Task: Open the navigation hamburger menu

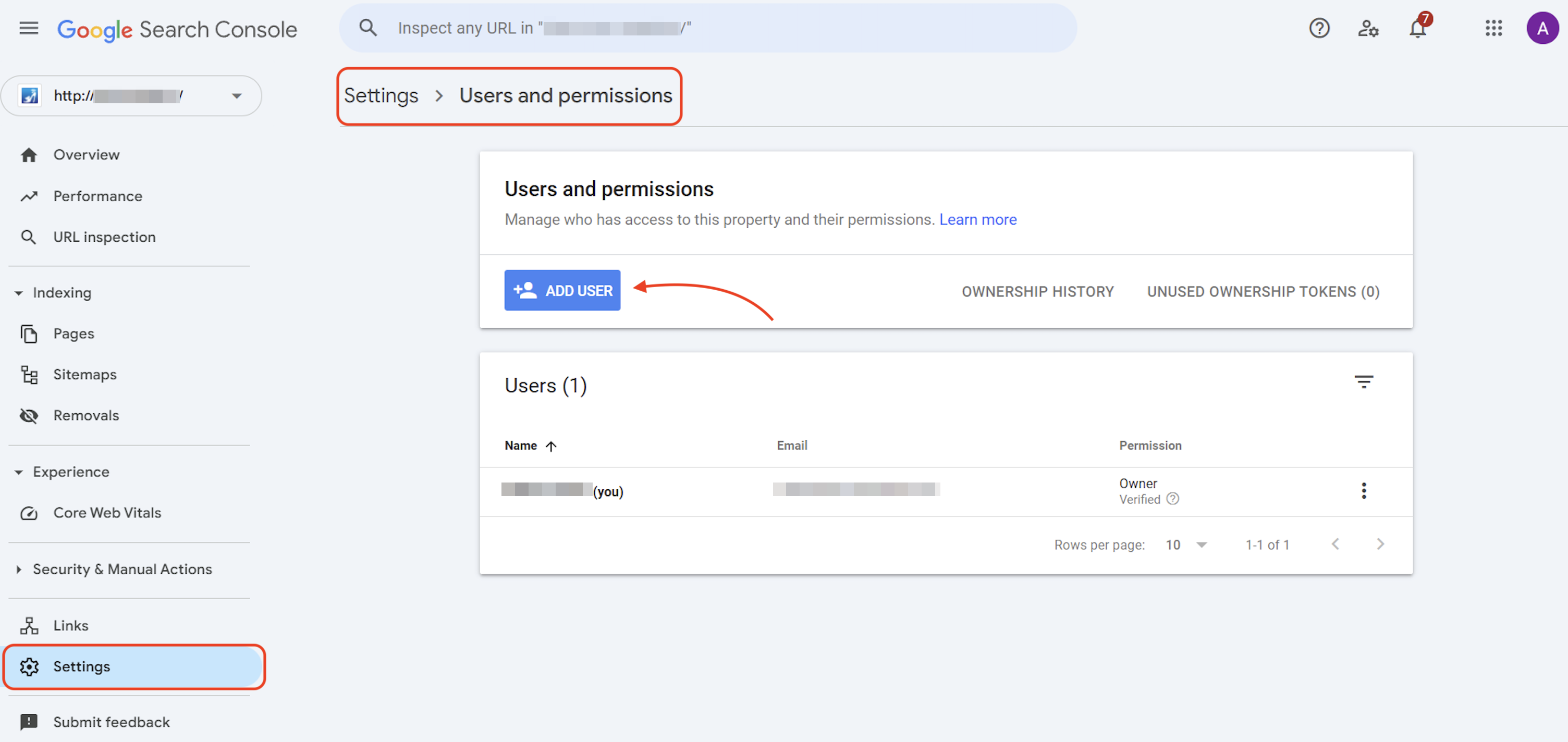Action: coord(29,28)
